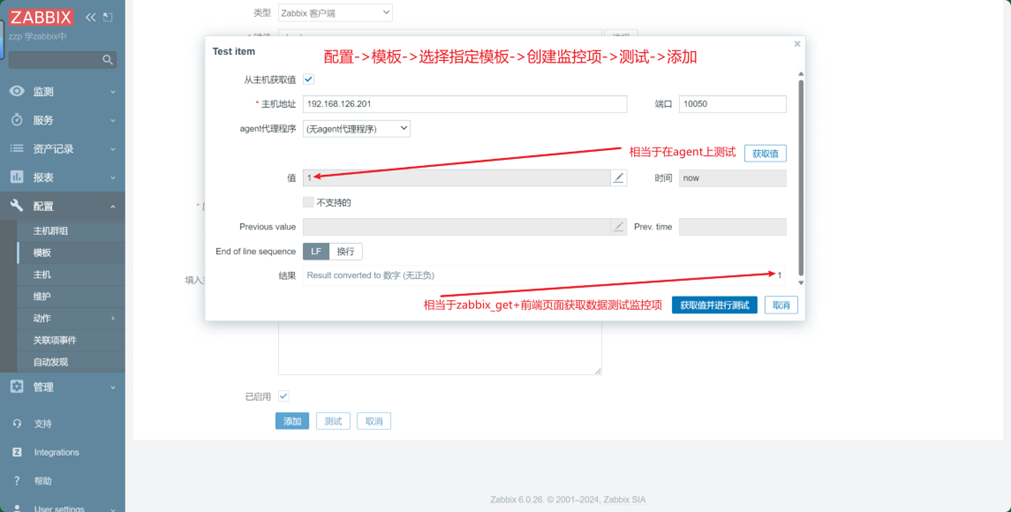Select the LF end of line option

click(x=316, y=251)
